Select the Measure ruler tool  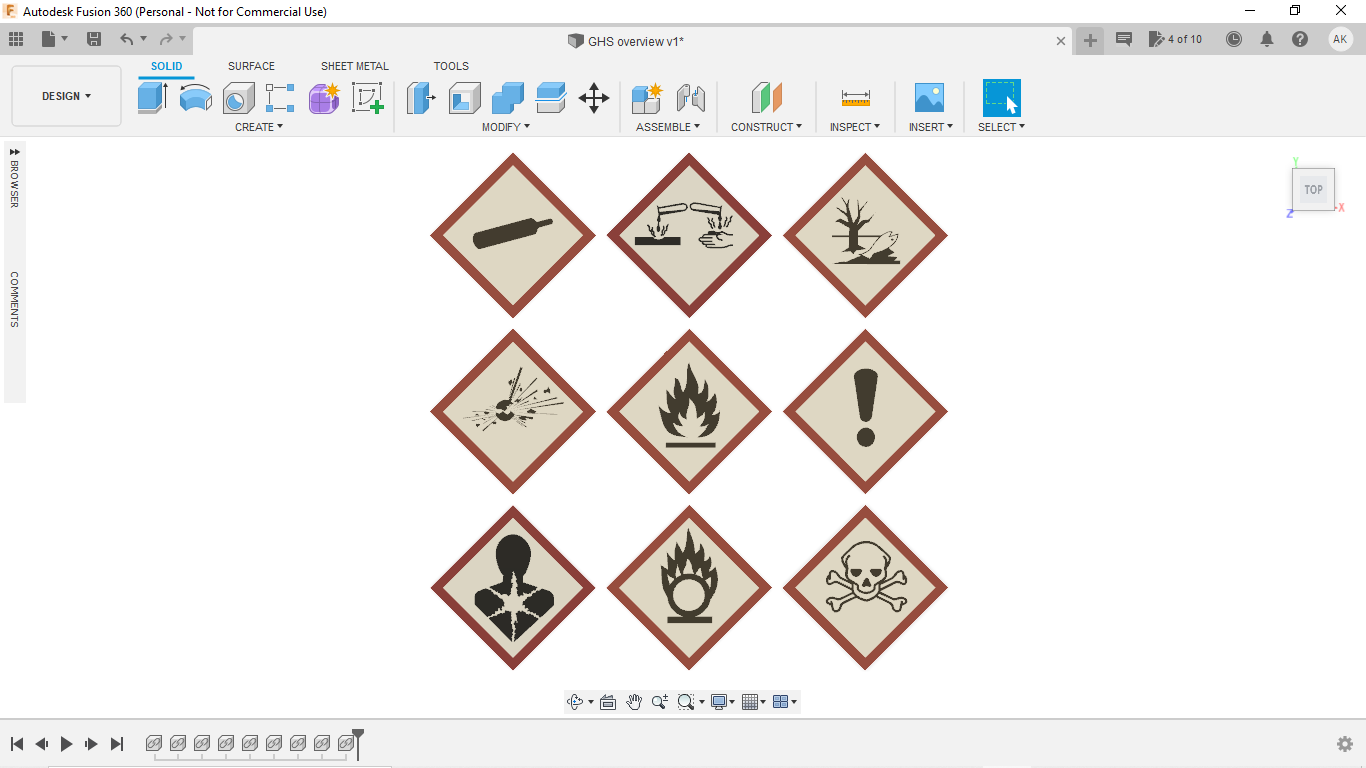coord(855,98)
